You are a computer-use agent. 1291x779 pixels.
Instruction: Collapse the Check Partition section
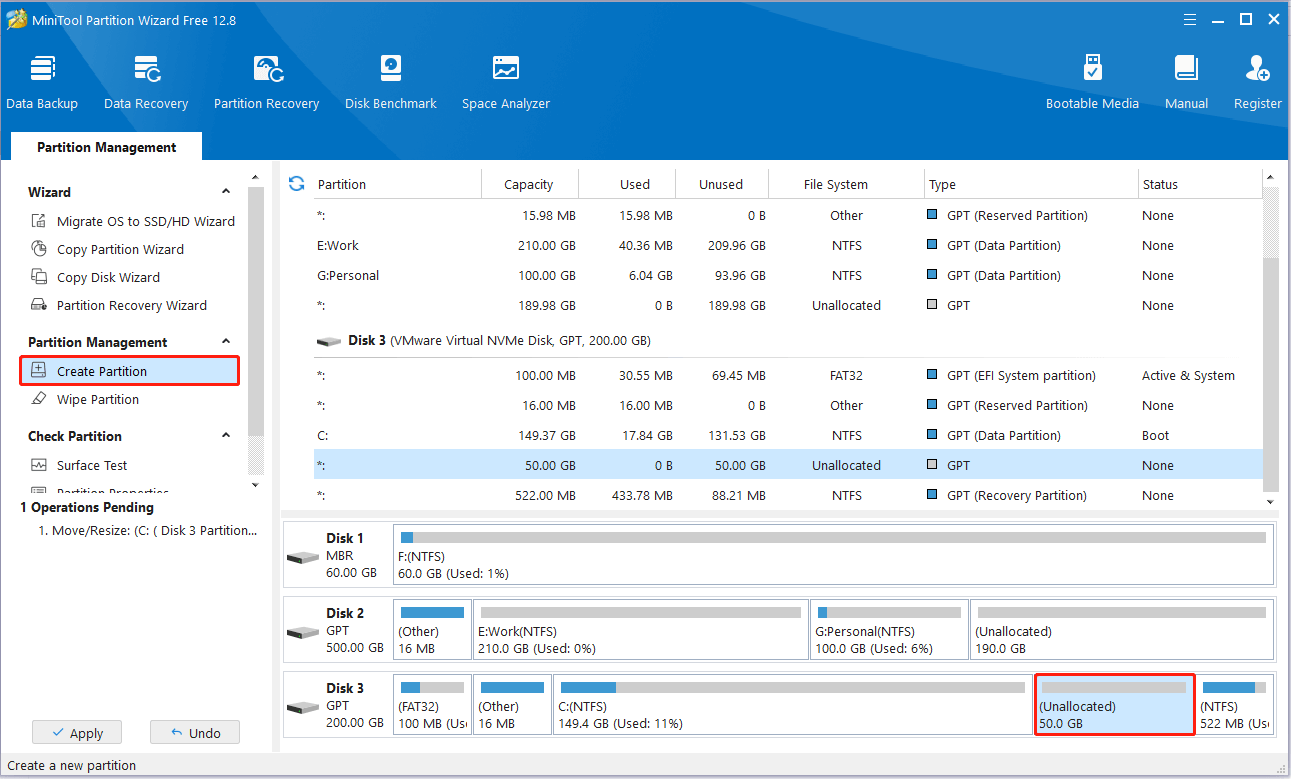coord(226,435)
